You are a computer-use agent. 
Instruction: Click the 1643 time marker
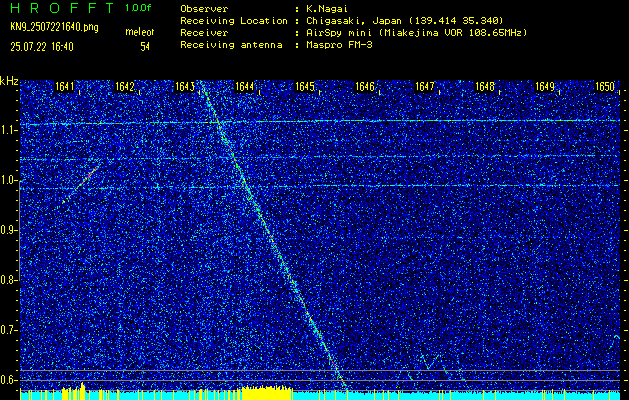pyautogui.click(x=185, y=87)
